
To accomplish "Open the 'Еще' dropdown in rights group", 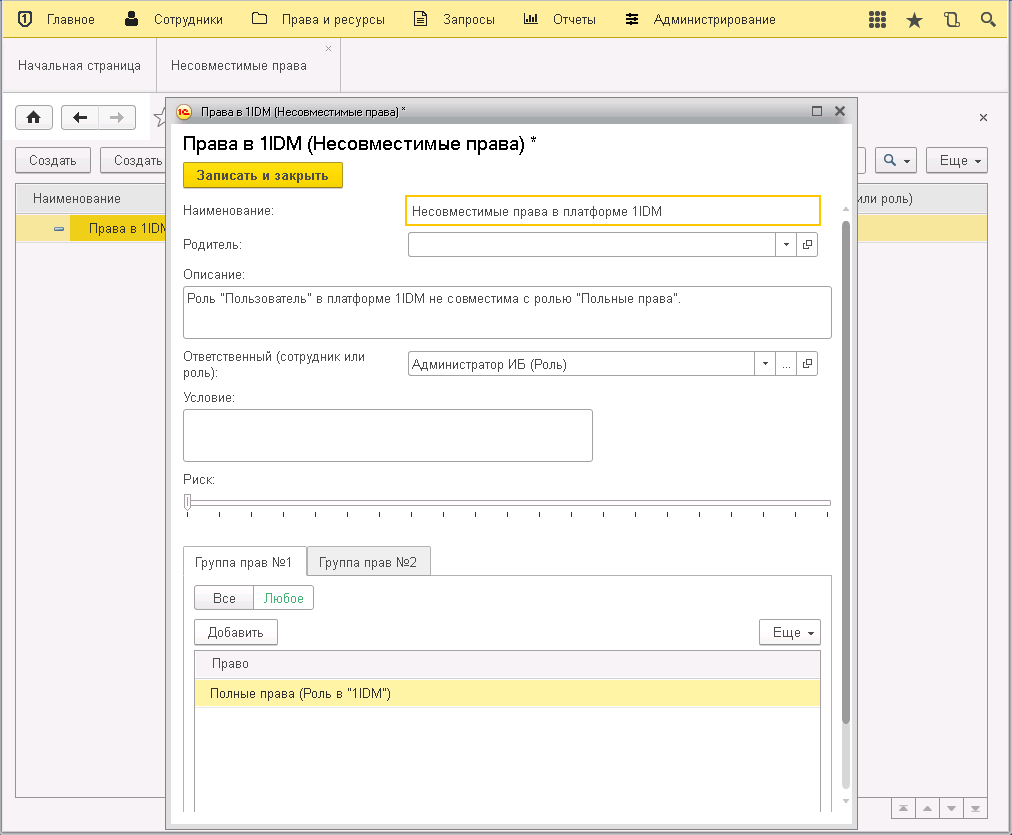I will click(790, 632).
